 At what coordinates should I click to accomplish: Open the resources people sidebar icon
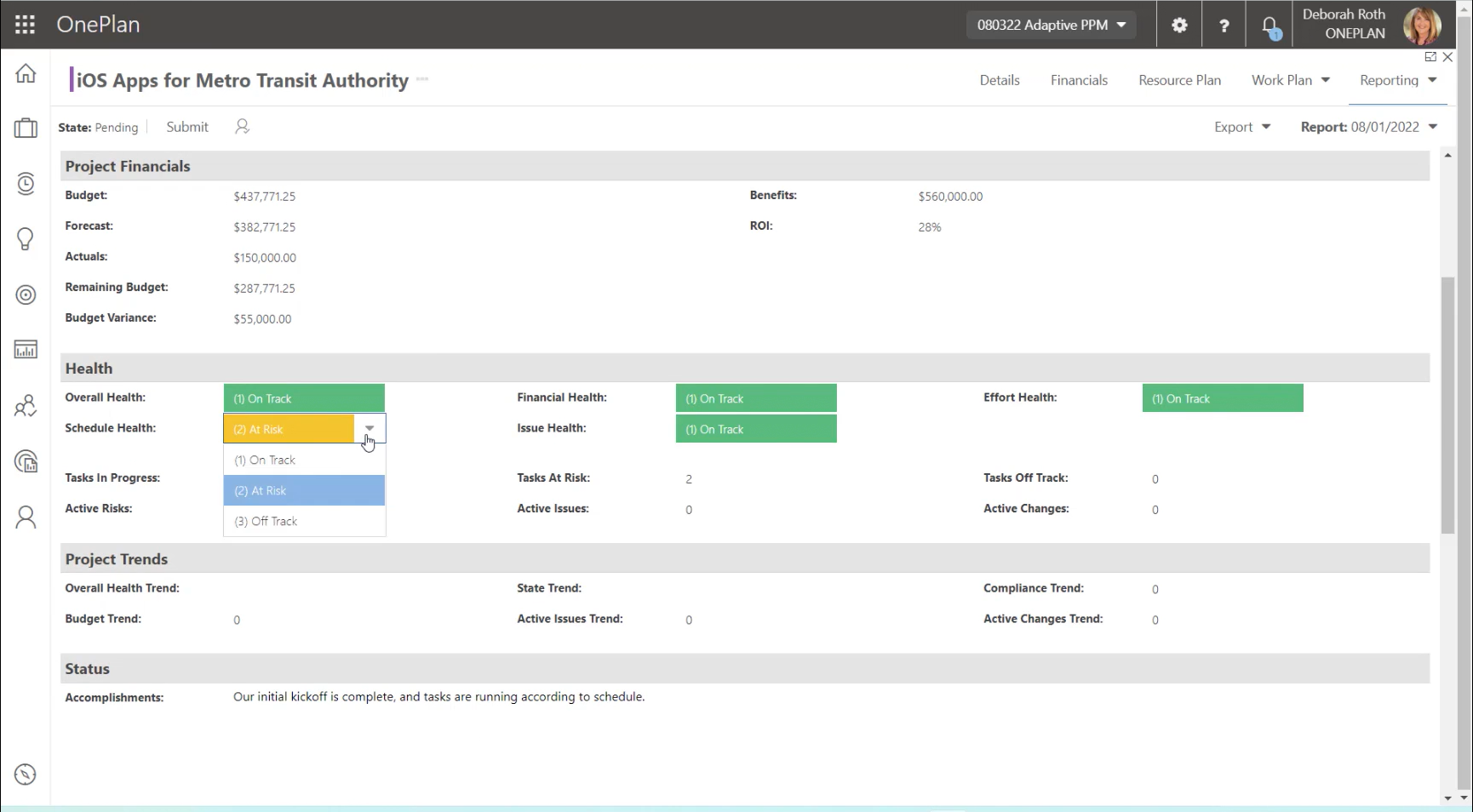click(x=26, y=406)
